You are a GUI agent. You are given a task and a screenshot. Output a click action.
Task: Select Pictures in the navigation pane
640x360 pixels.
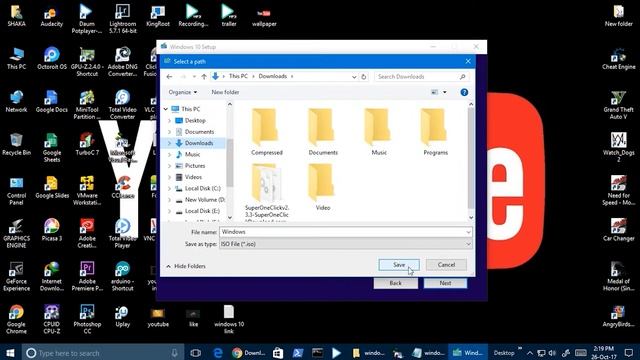coord(195,166)
